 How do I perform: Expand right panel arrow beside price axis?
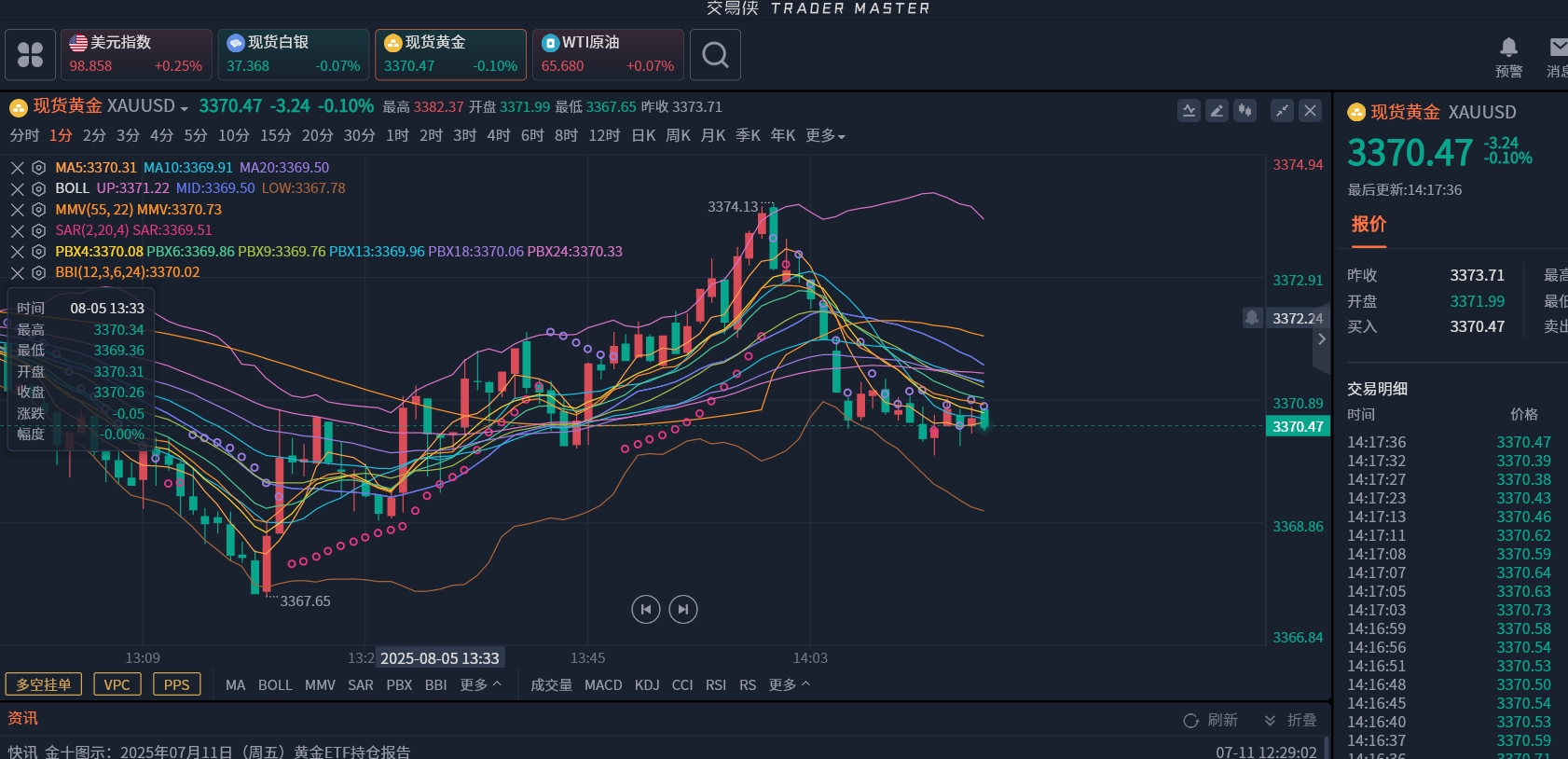point(1321,339)
